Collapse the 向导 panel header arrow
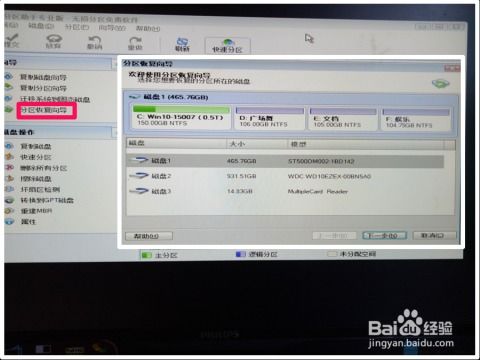The height and width of the screenshot is (360, 480). [x=114, y=64]
